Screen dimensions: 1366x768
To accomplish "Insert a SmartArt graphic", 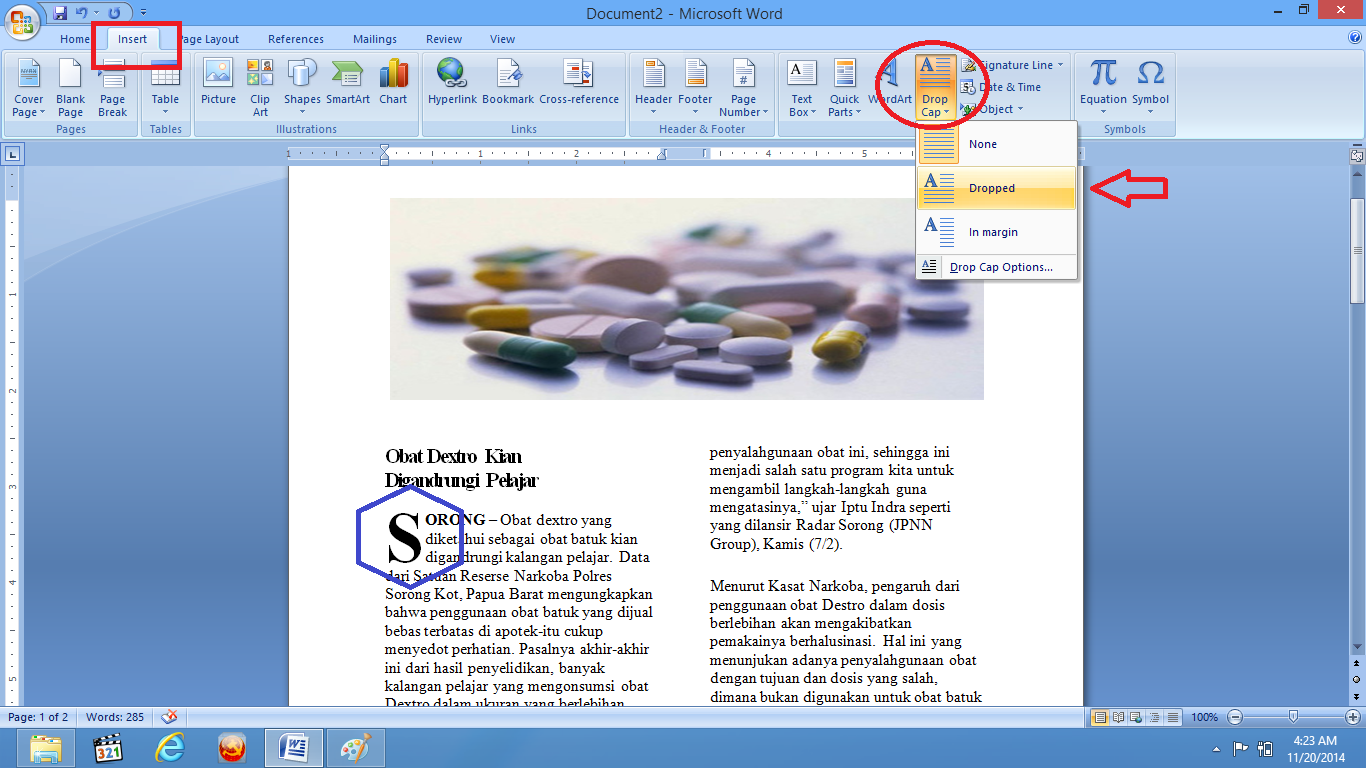I will pos(347,85).
